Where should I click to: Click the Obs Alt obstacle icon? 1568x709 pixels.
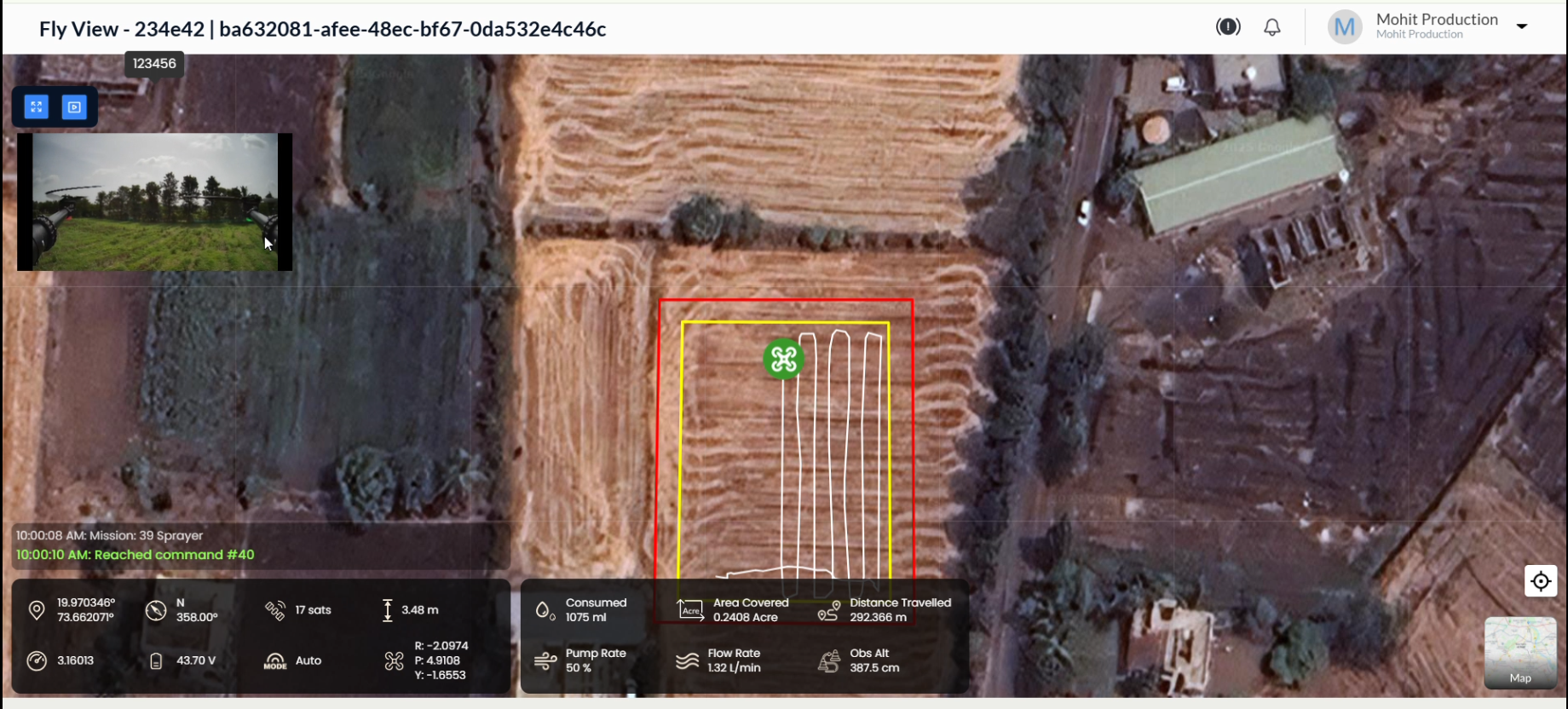point(828,661)
